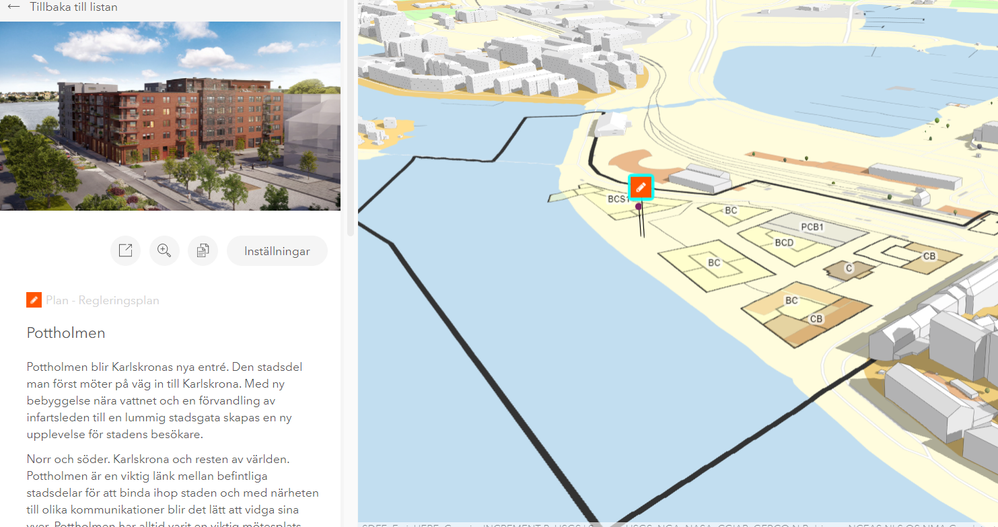Image resolution: width=998 pixels, height=527 pixels.
Task: Click the zoom-to magnifier icon
Action: pos(164,251)
